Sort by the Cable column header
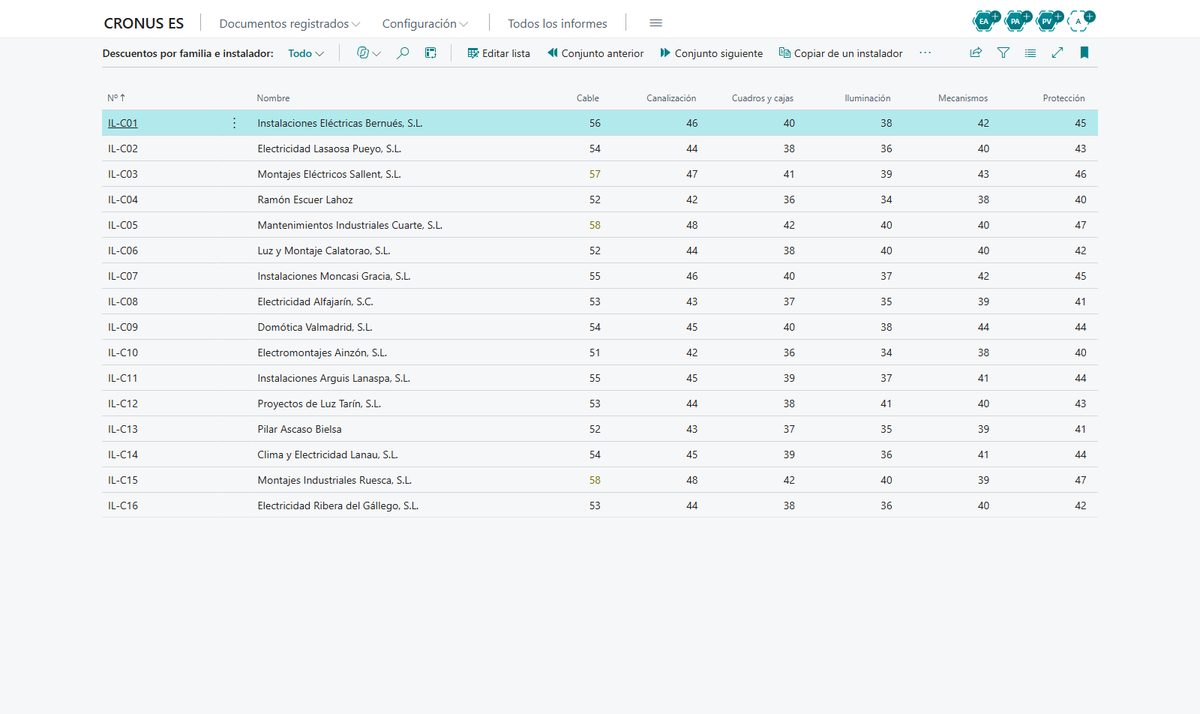The image size is (1200, 714). point(588,98)
